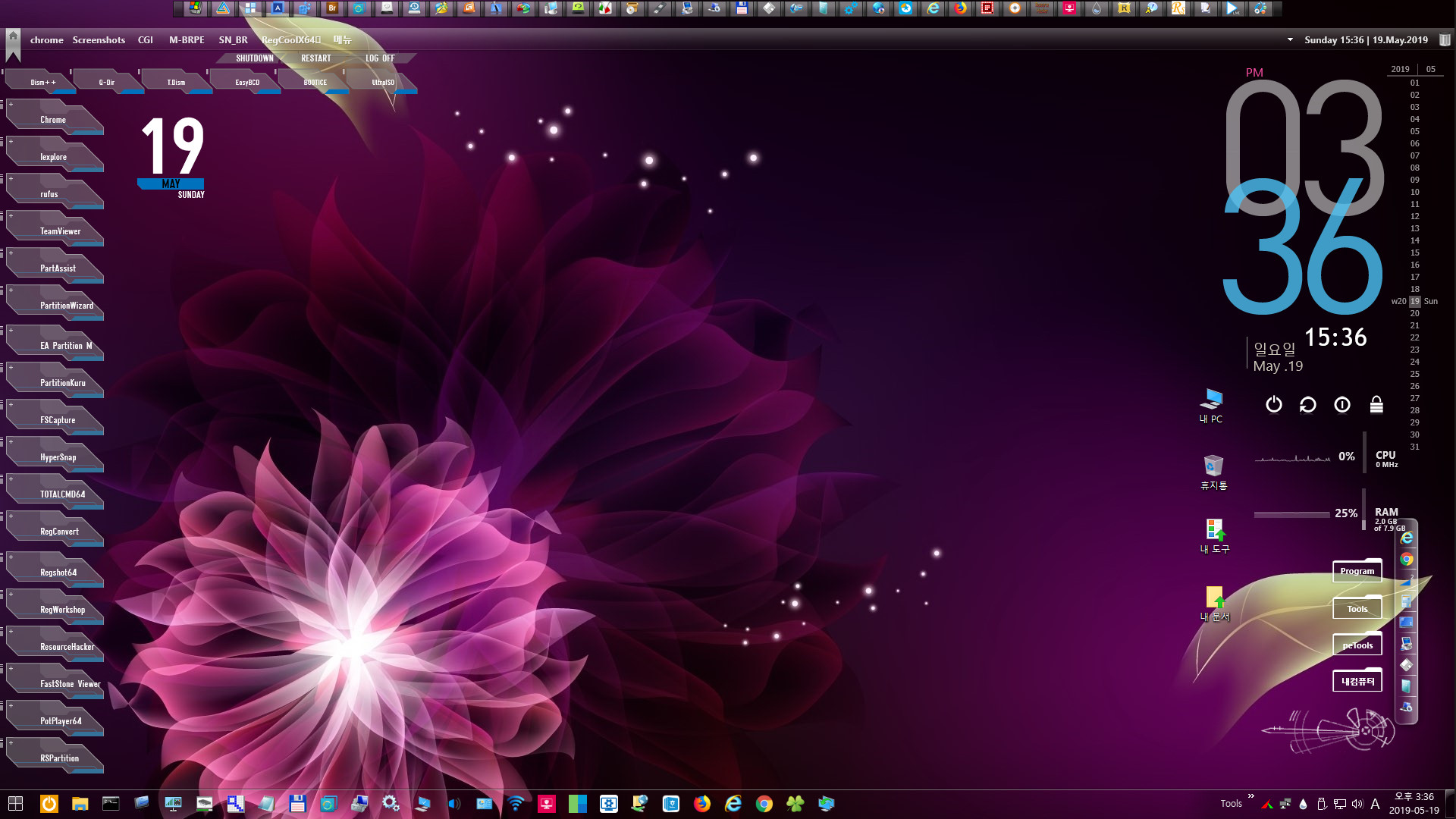Click the Wi-Fi icon on the taskbar
Viewport: 1456px width, 819px height.
pos(516,804)
